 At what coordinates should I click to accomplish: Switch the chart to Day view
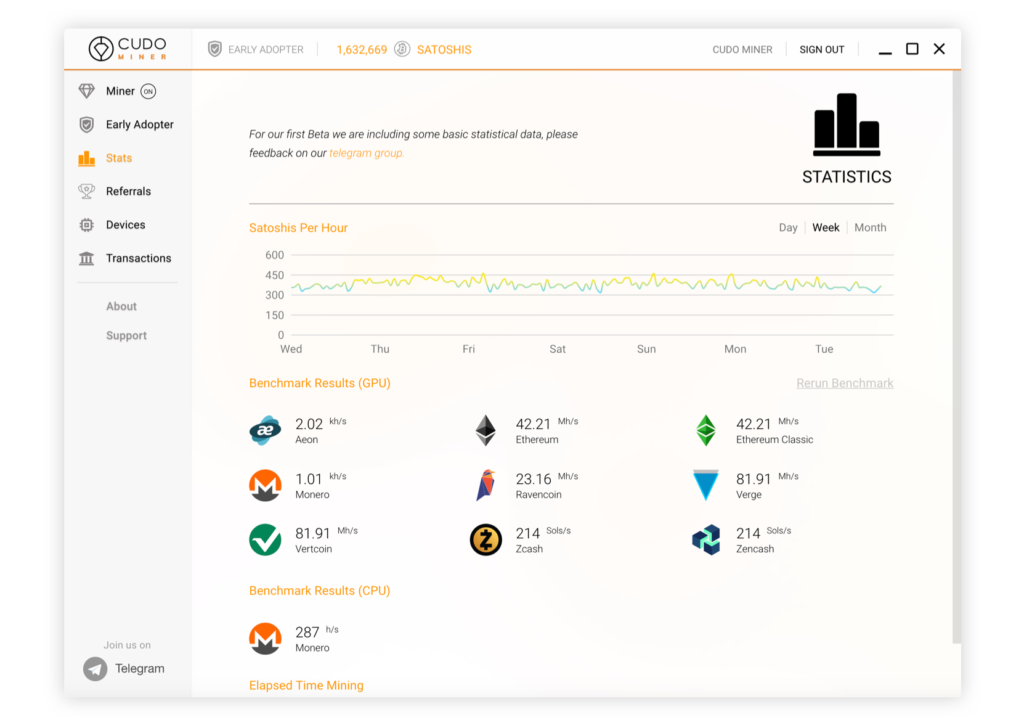[788, 227]
